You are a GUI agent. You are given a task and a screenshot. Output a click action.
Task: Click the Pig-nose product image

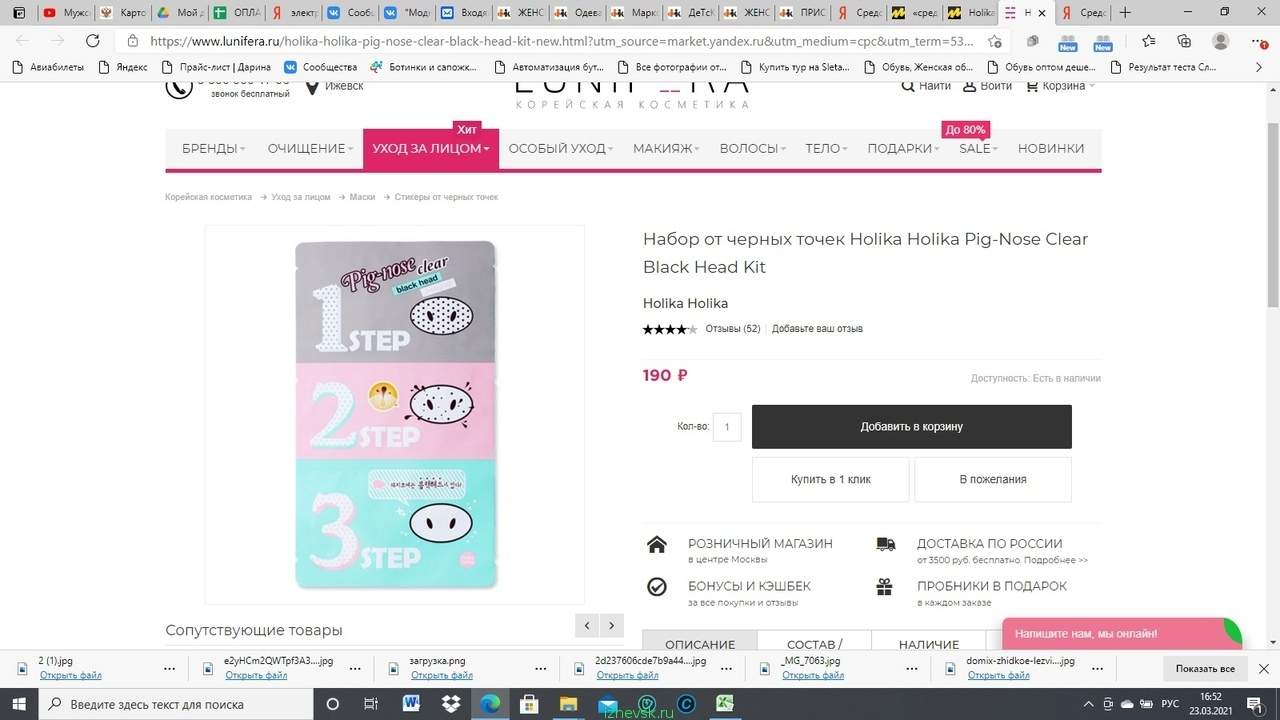pyautogui.click(x=396, y=414)
